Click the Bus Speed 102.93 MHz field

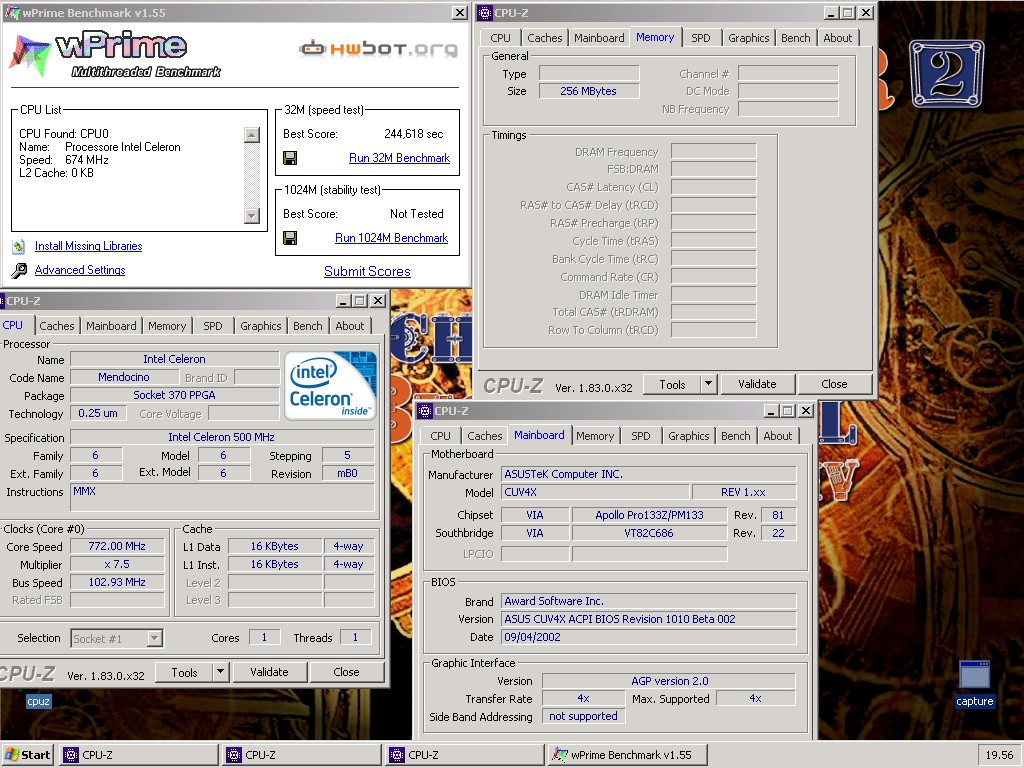[117, 582]
